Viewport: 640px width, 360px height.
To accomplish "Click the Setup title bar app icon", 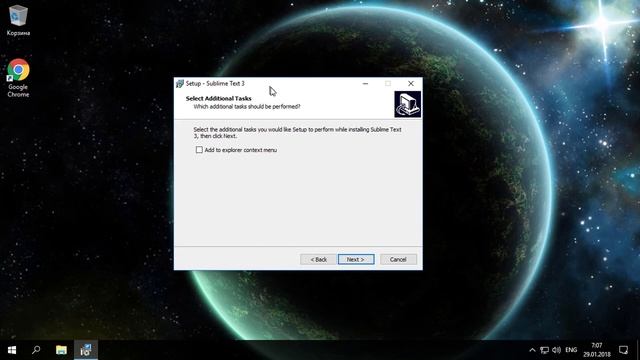I will click(180, 84).
